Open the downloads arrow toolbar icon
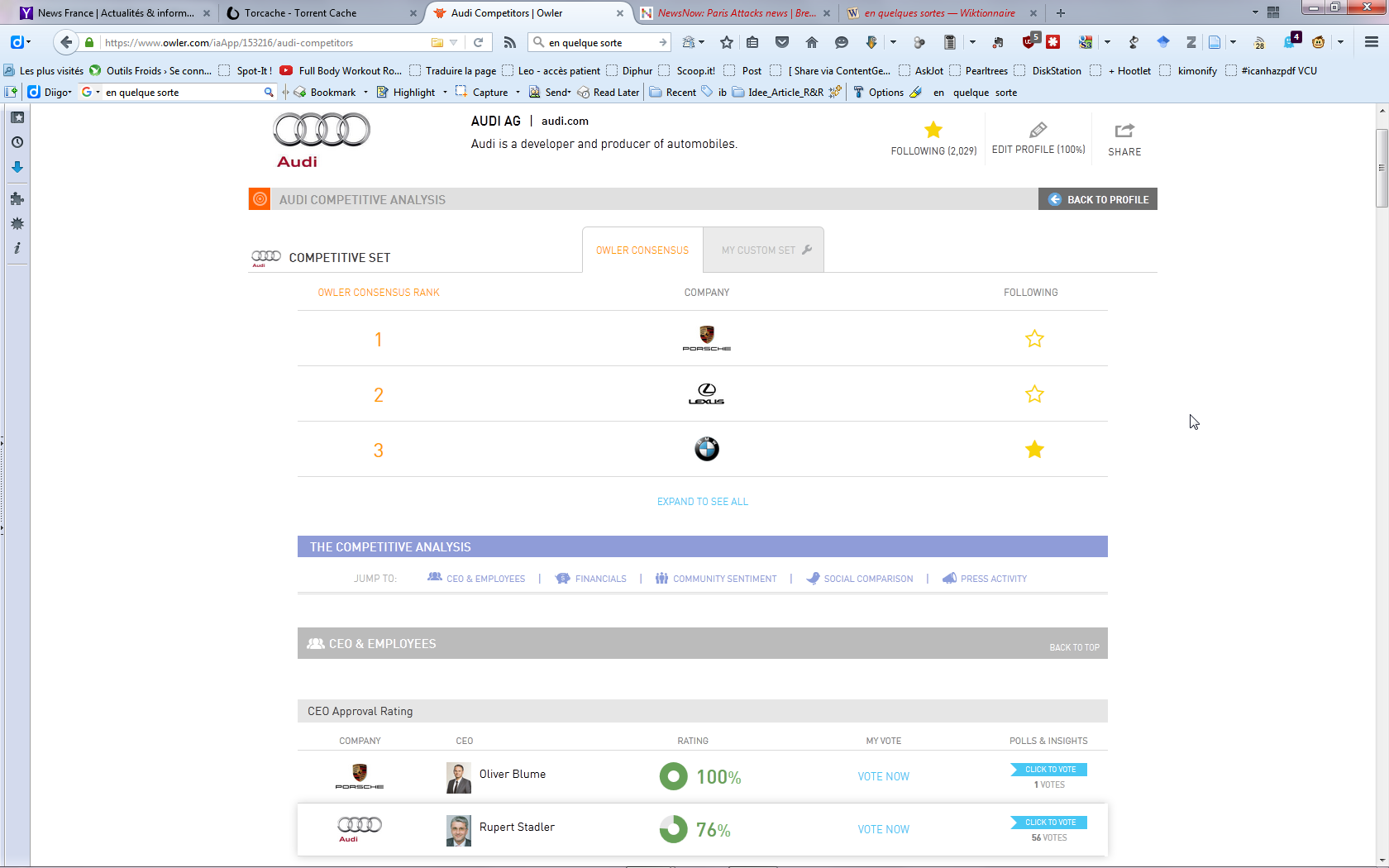 tap(871, 42)
